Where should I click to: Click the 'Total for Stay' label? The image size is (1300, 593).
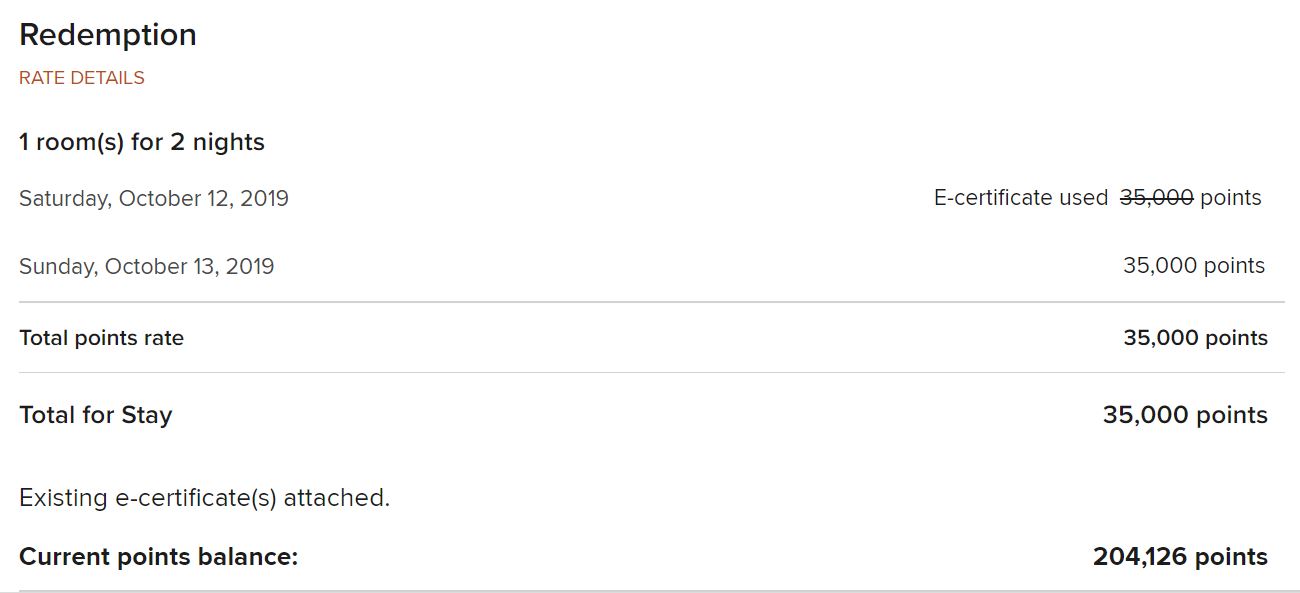coord(95,415)
